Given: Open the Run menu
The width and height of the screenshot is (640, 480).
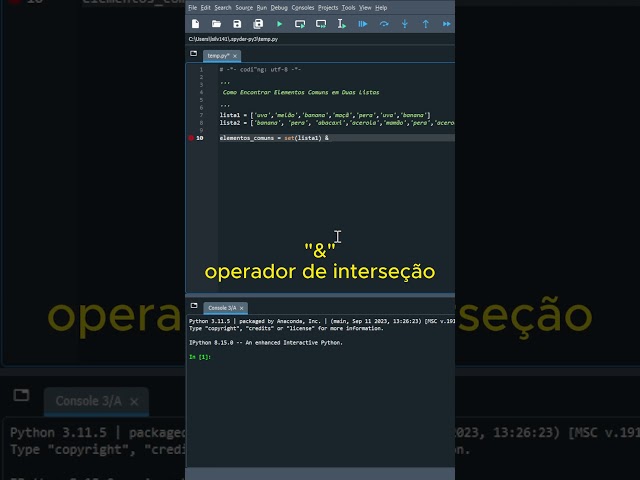Looking at the screenshot, I should point(262,8).
